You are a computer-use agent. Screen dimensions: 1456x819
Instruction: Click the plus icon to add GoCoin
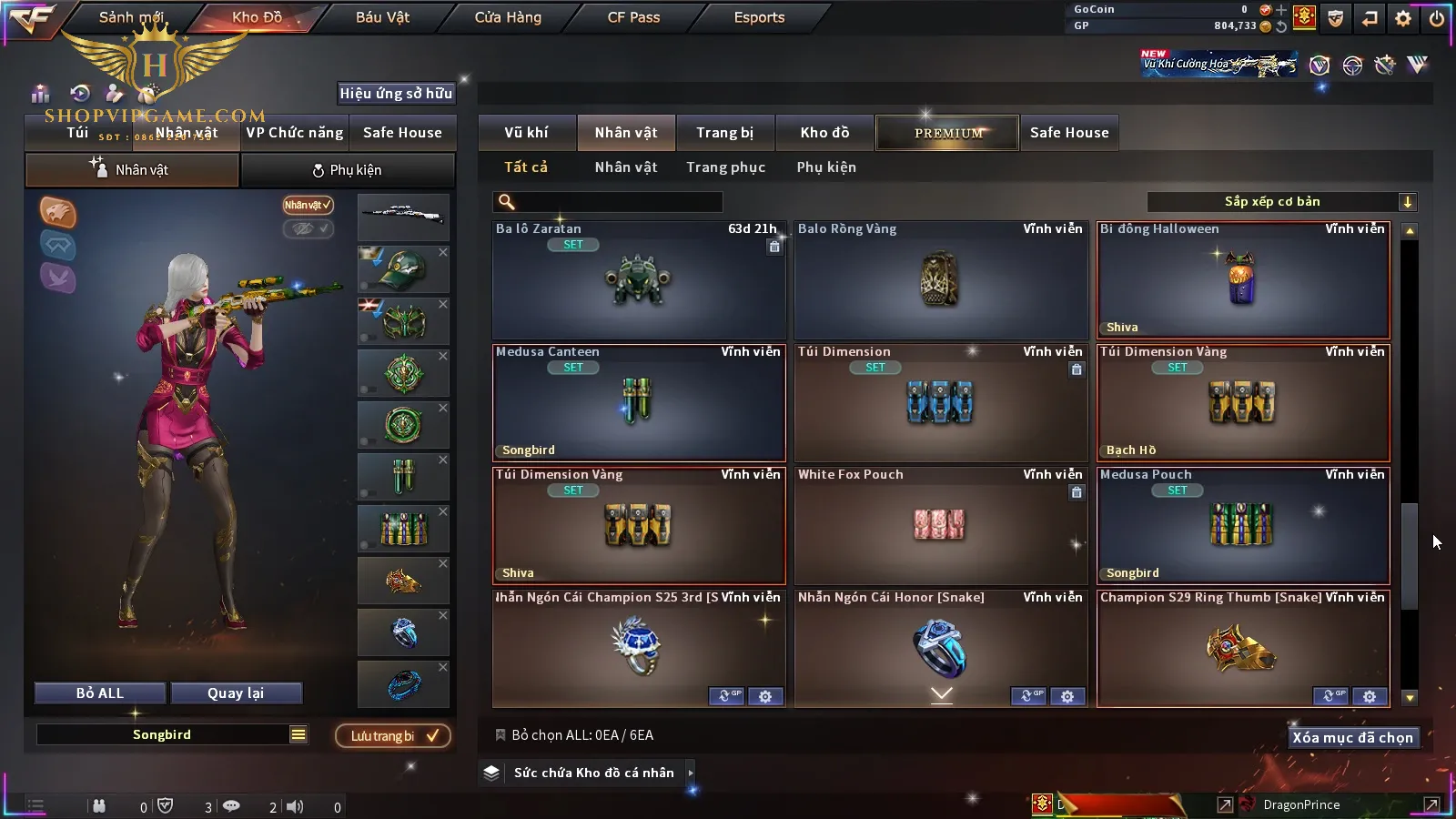[x=1281, y=10]
